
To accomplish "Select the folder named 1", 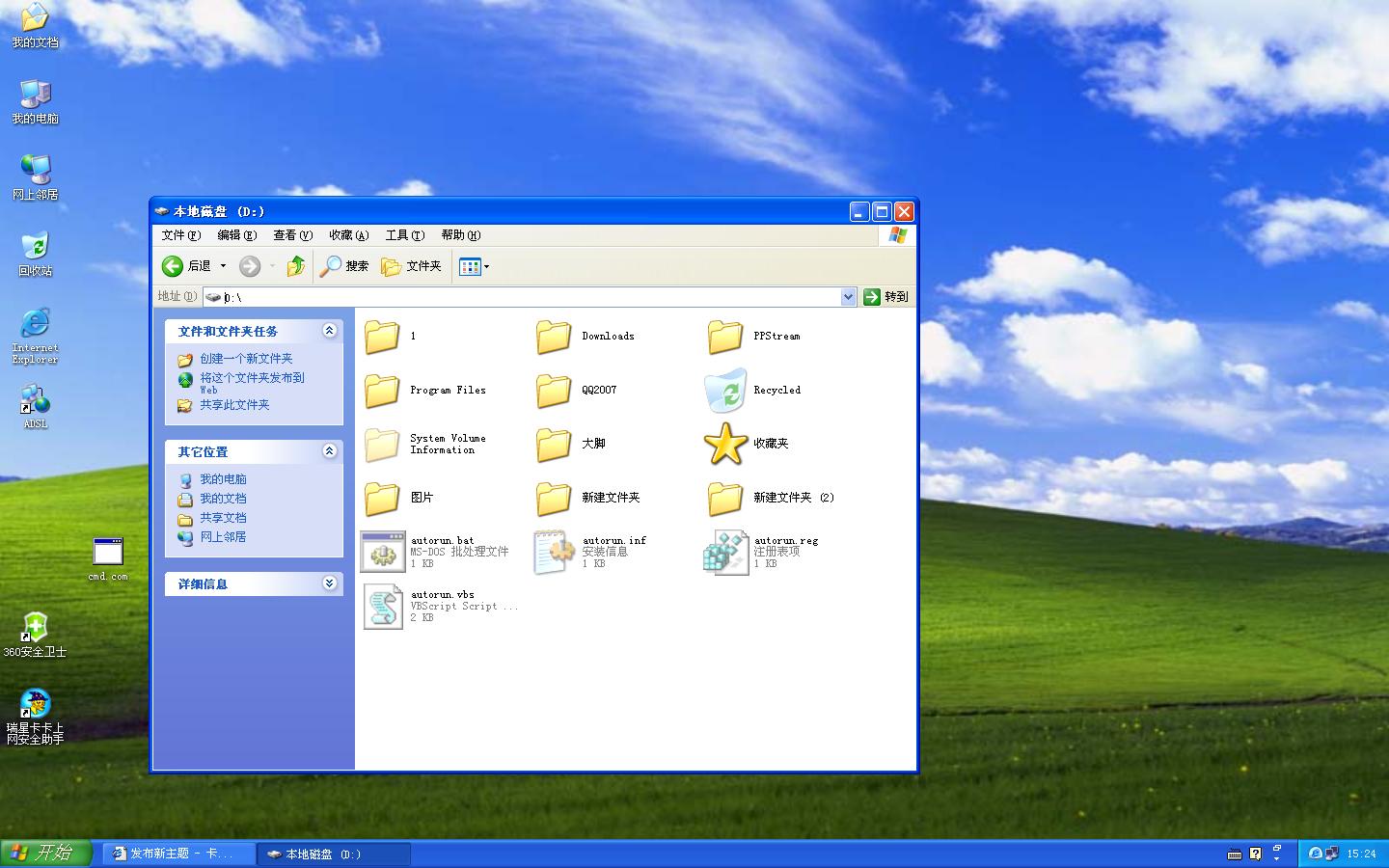I will point(382,337).
